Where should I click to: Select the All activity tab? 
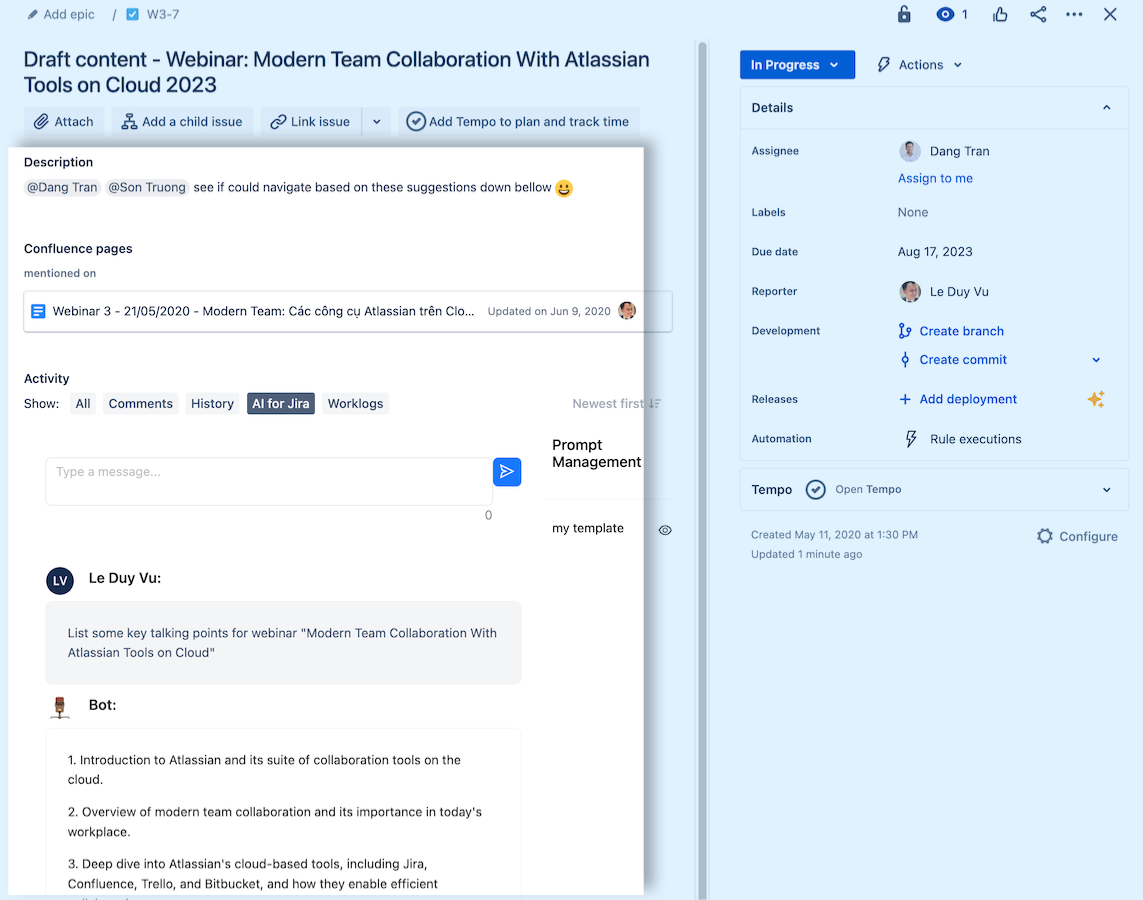(x=83, y=404)
